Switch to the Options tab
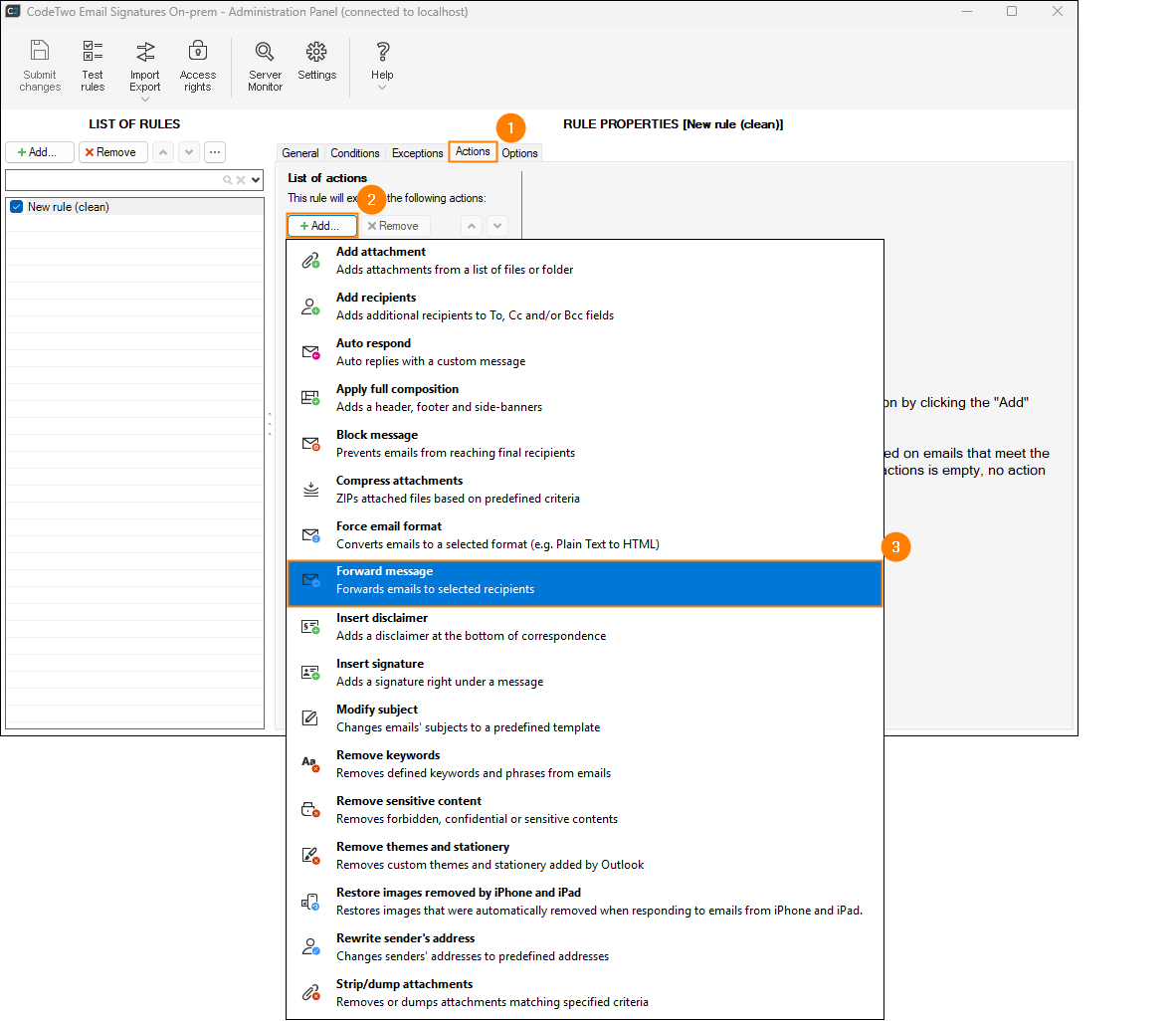The width and height of the screenshot is (1176, 1021). [519, 153]
